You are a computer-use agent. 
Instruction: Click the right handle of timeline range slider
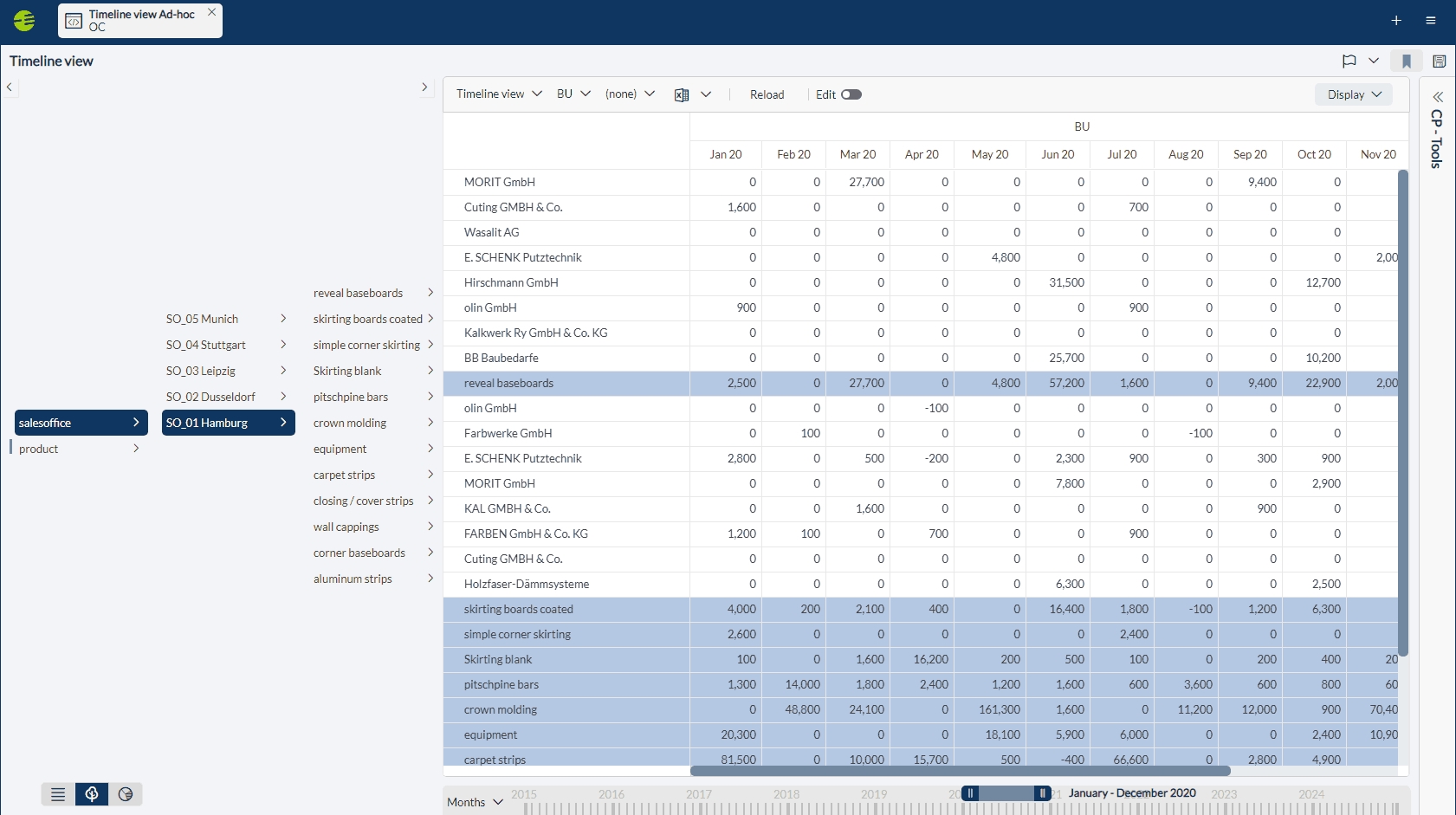(1042, 793)
